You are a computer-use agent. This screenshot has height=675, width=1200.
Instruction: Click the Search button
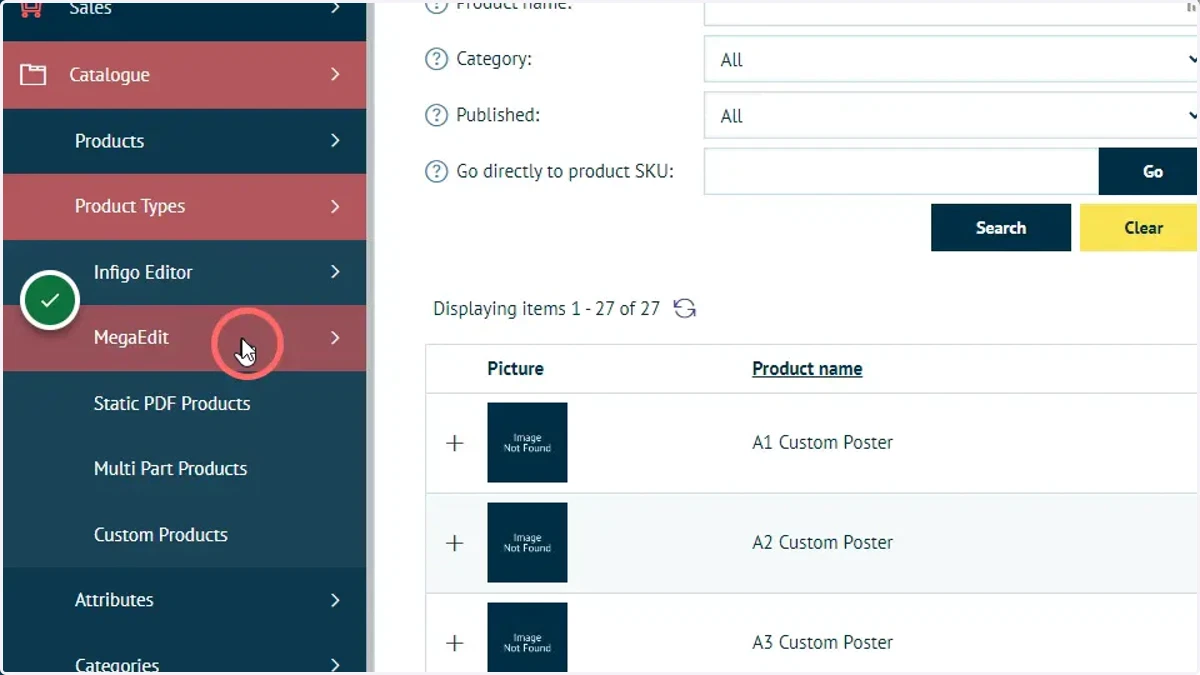coord(1001,228)
